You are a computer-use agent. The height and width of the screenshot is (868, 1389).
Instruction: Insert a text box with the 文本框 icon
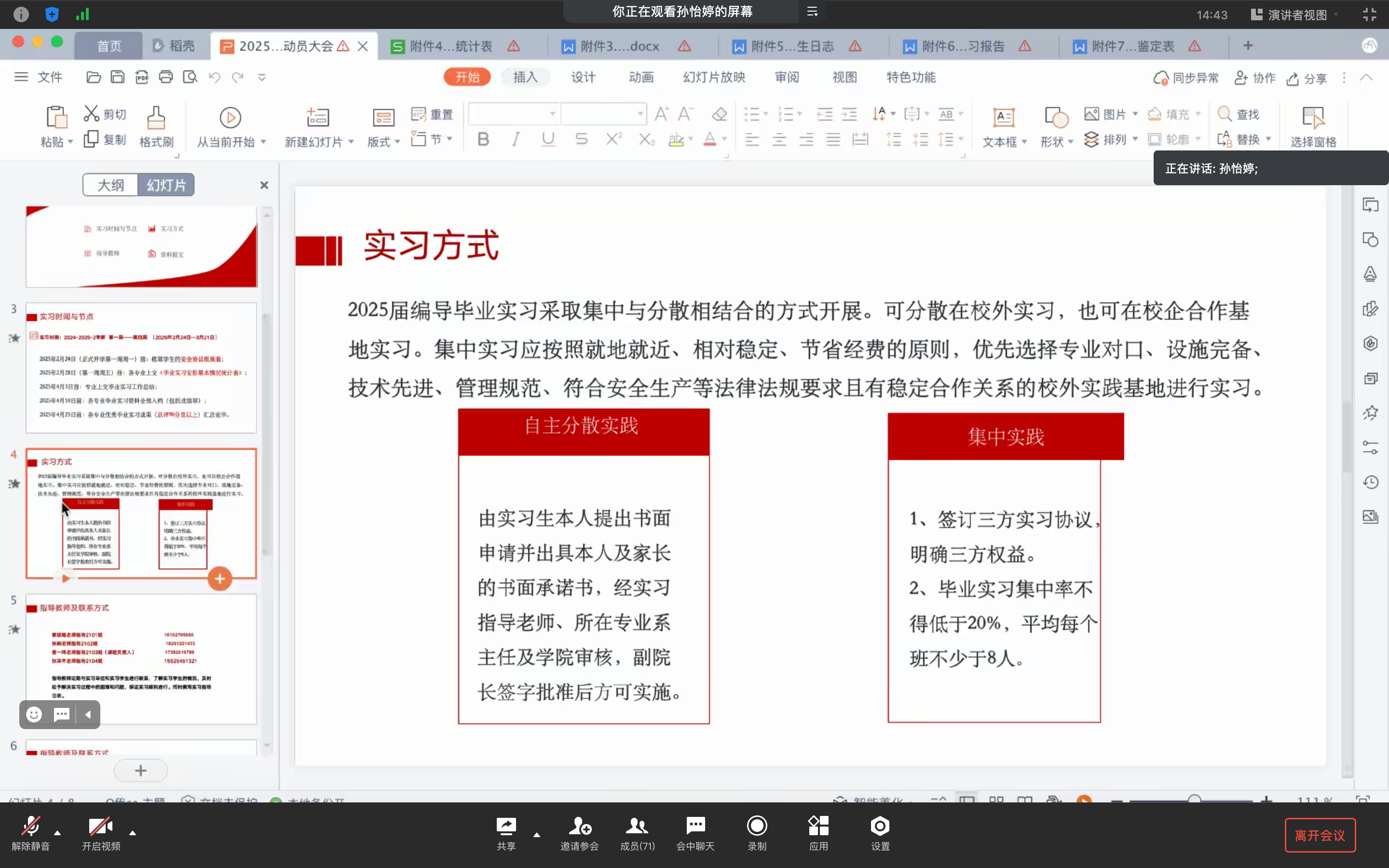tap(1003, 118)
